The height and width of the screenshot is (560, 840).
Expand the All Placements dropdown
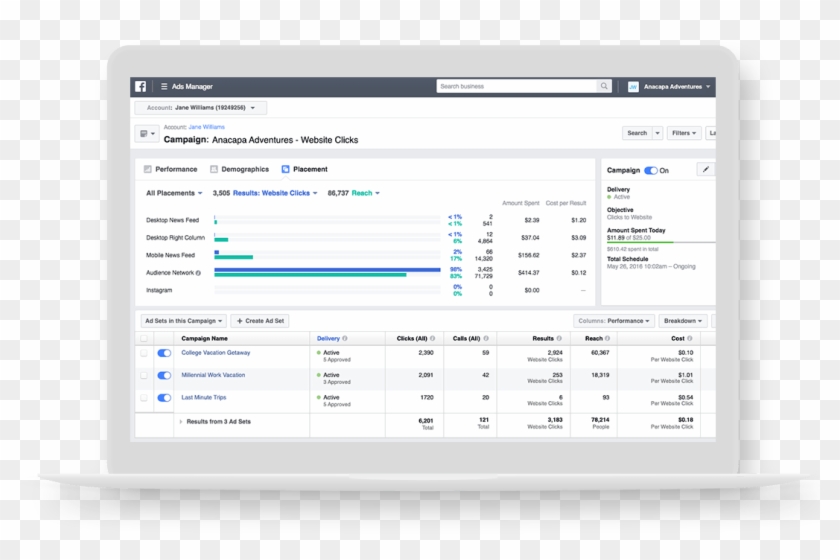(174, 193)
